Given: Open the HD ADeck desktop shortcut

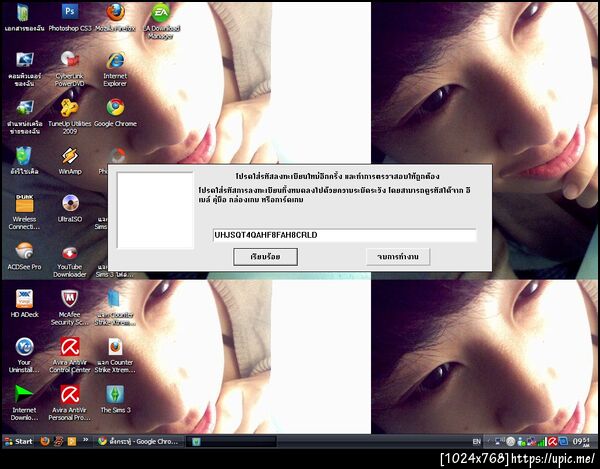Looking at the screenshot, I should pos(24,304).
